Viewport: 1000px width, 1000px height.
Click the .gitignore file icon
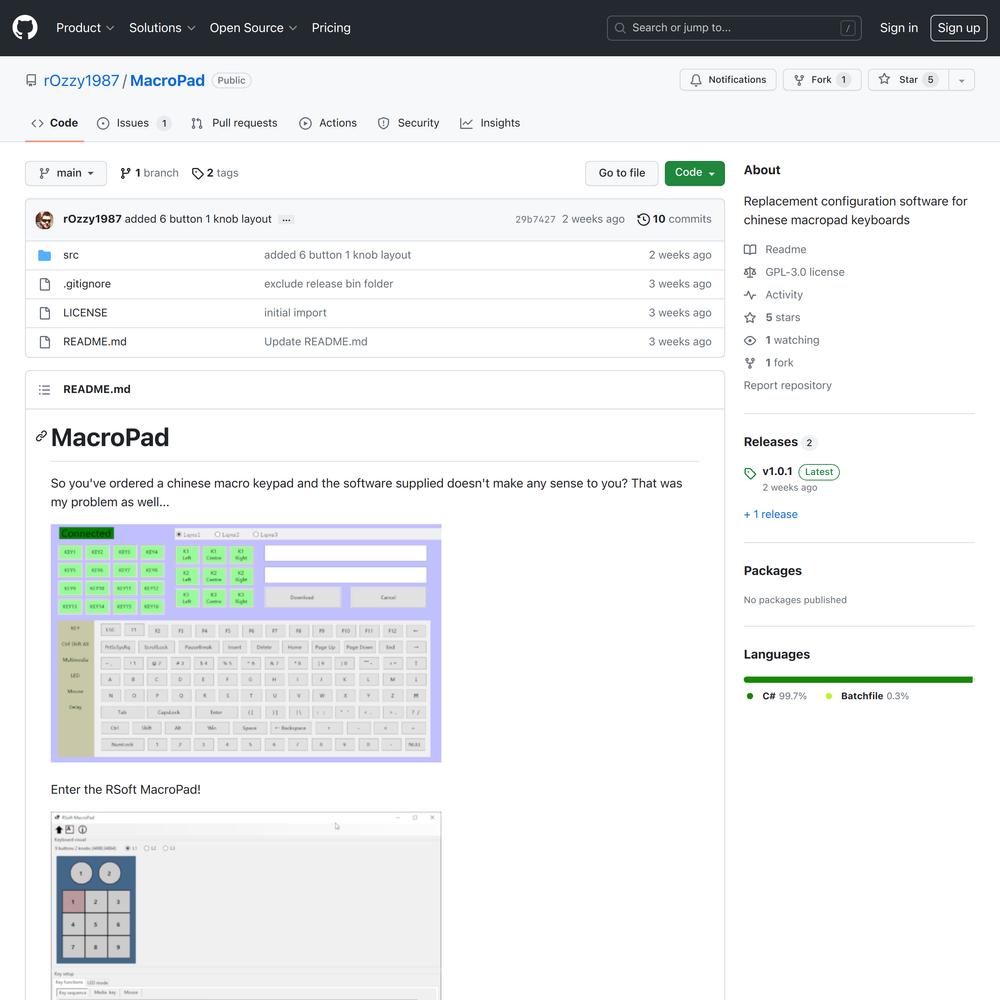tap(45, 284)
